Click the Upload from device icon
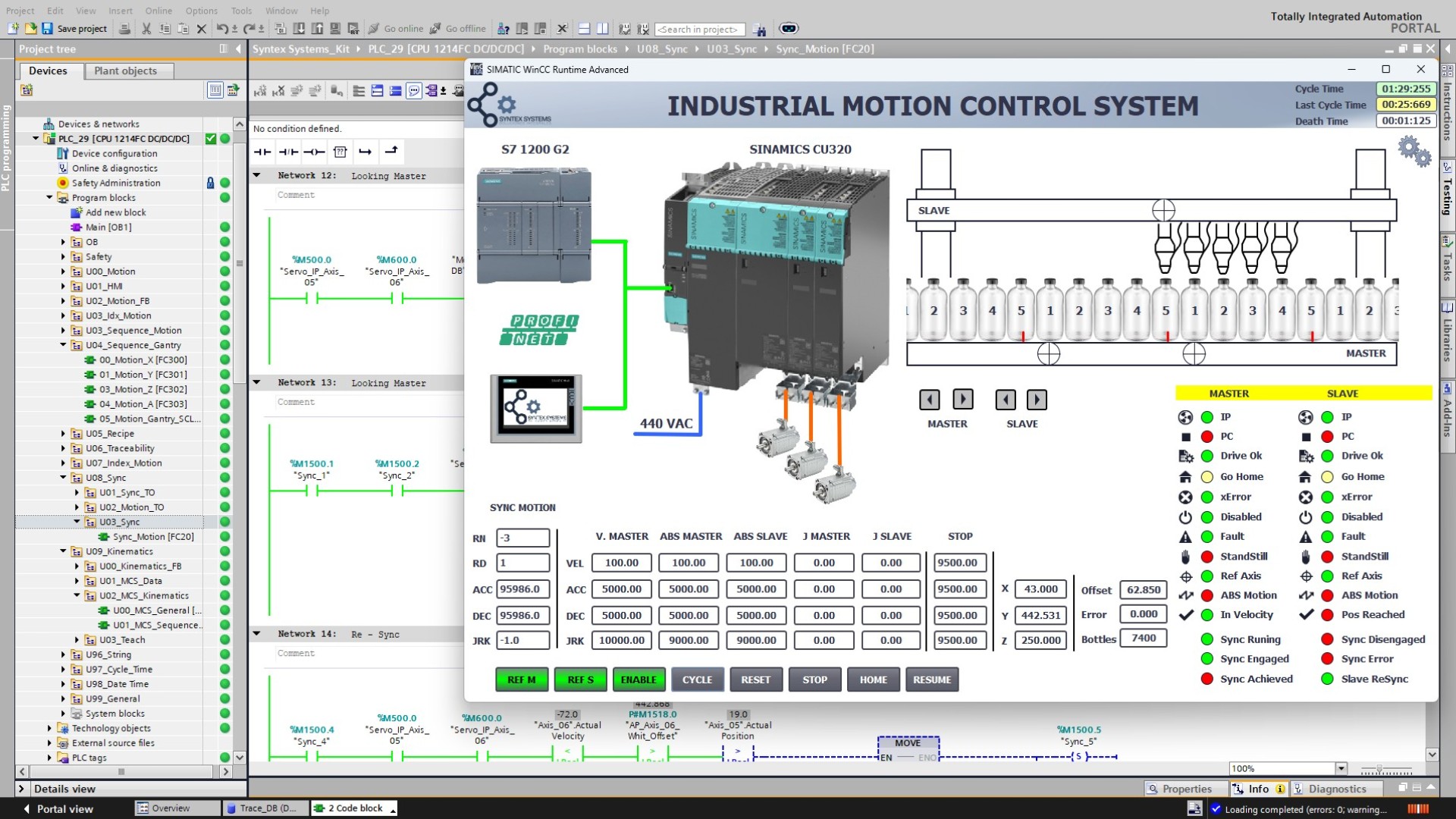Viewport: 1456px width, 819px height. (317, 29)
